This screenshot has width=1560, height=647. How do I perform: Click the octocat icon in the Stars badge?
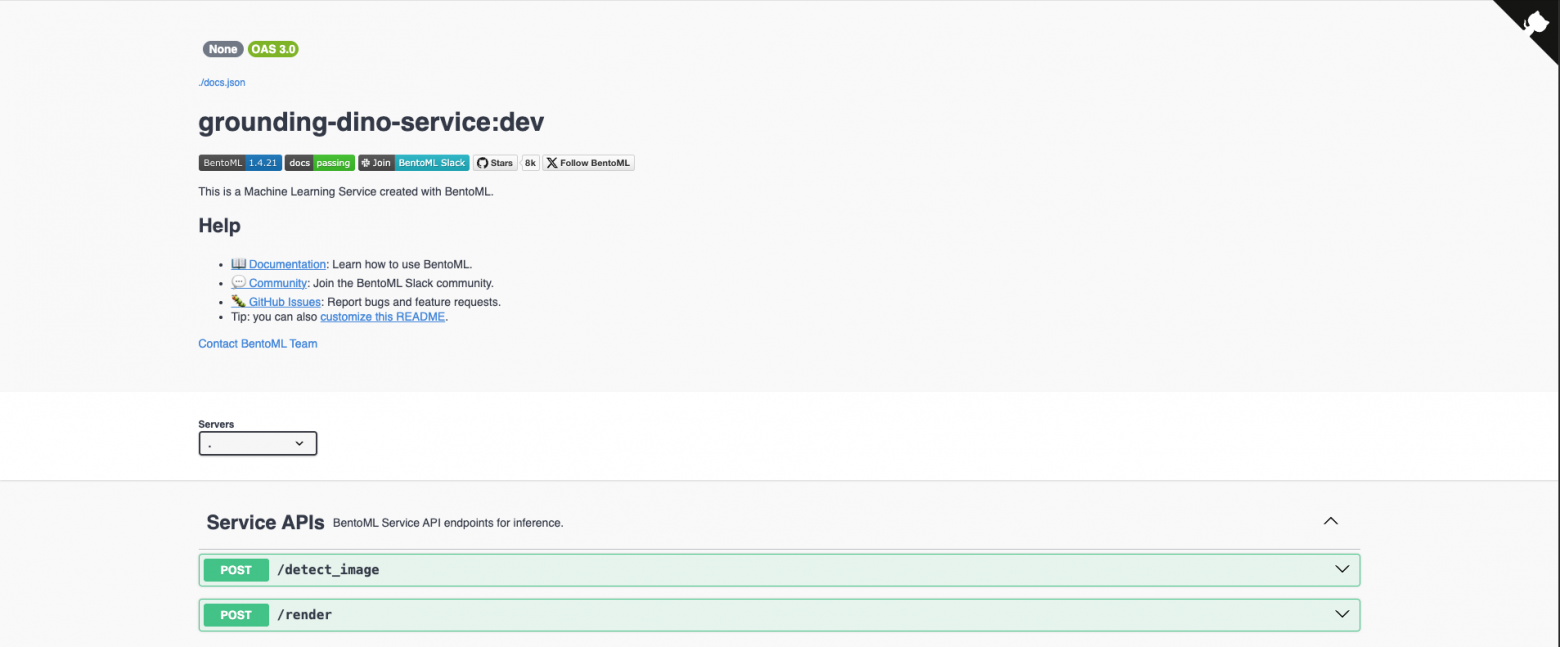click(483, 162)
